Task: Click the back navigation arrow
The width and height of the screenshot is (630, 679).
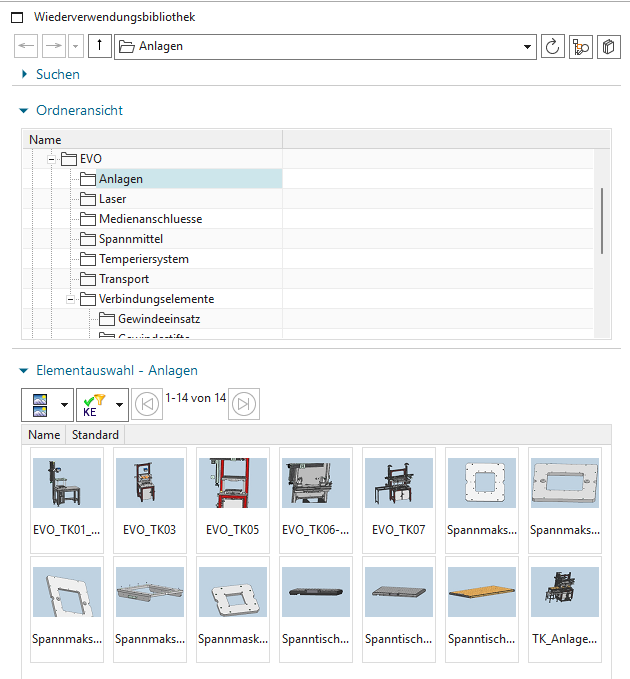Action: pos(26,46)
